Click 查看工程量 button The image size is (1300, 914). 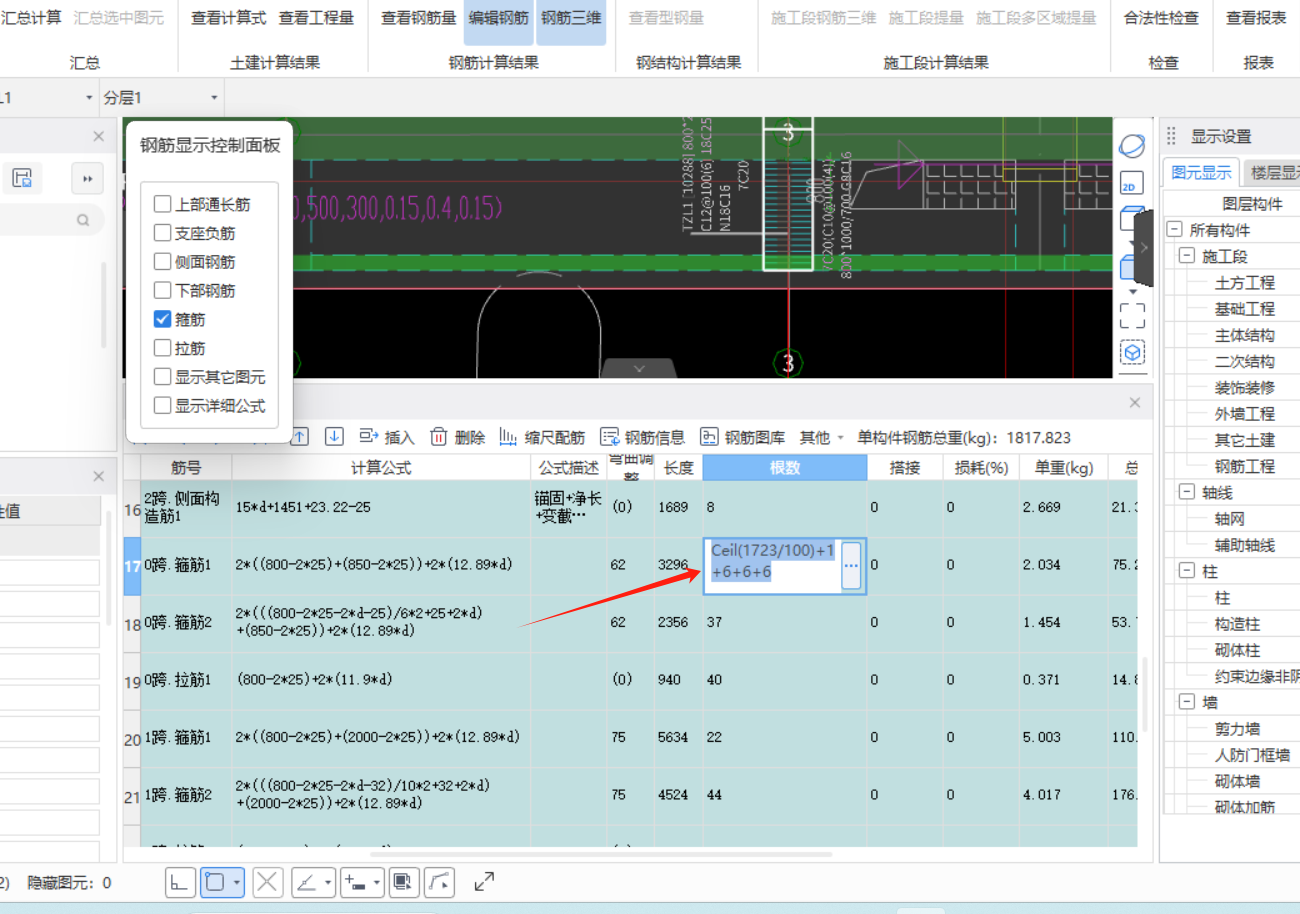[316, 18]
